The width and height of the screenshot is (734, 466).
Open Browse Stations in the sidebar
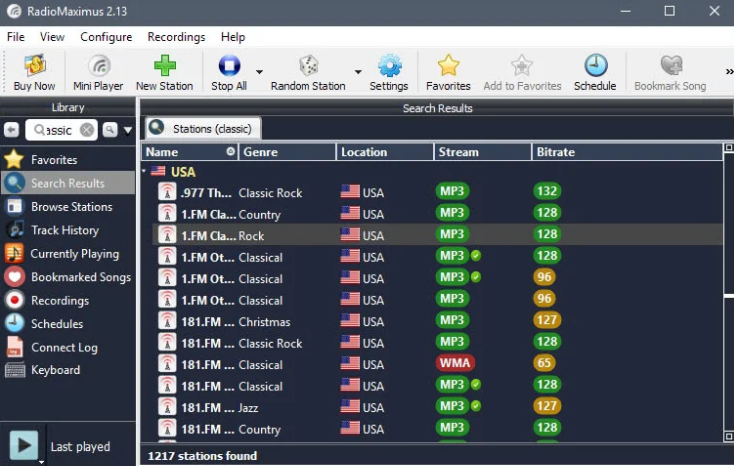pos(67,207)
